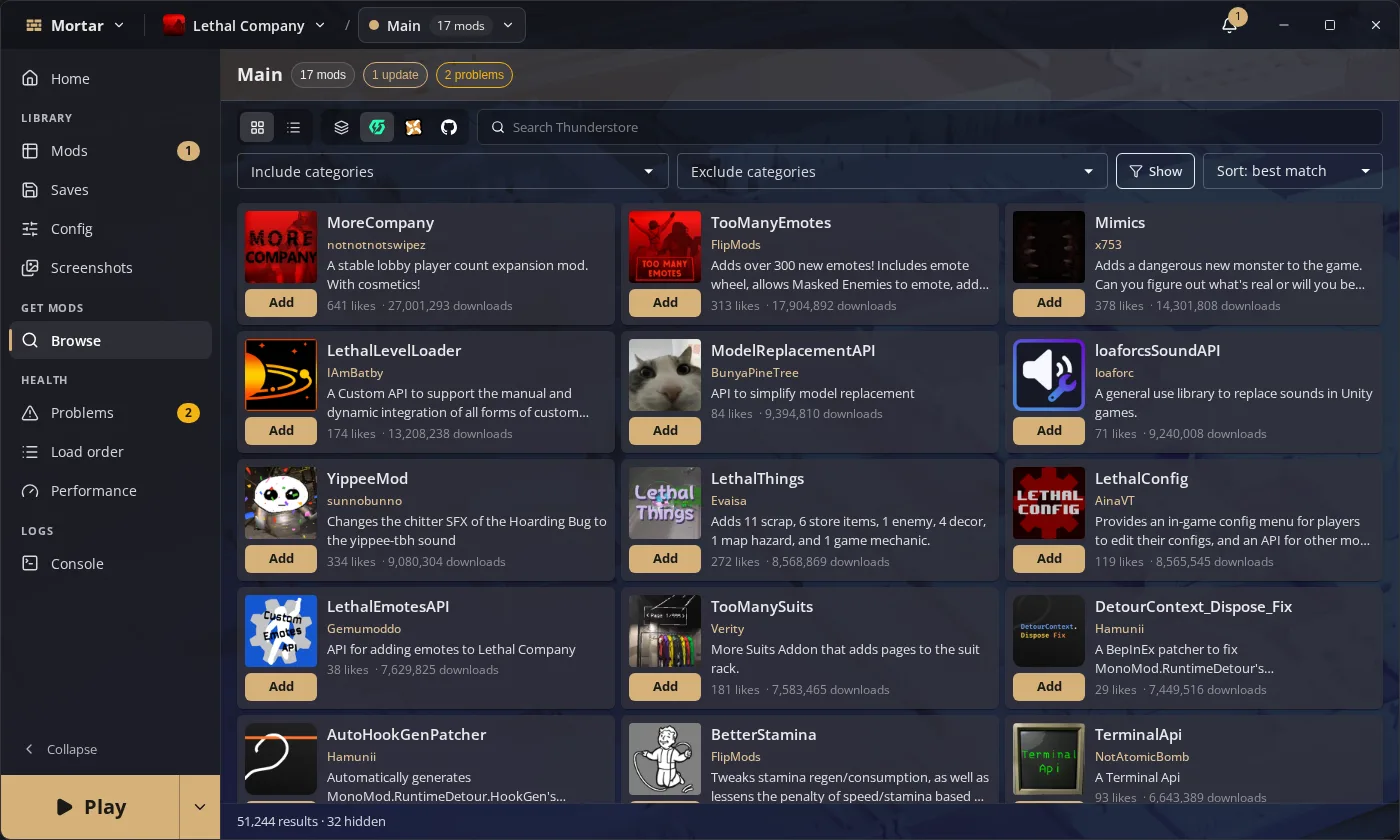Expand the Exclude categories dropdown
The width and height of the screenshot is (1400, 840).
coord(892,171)
